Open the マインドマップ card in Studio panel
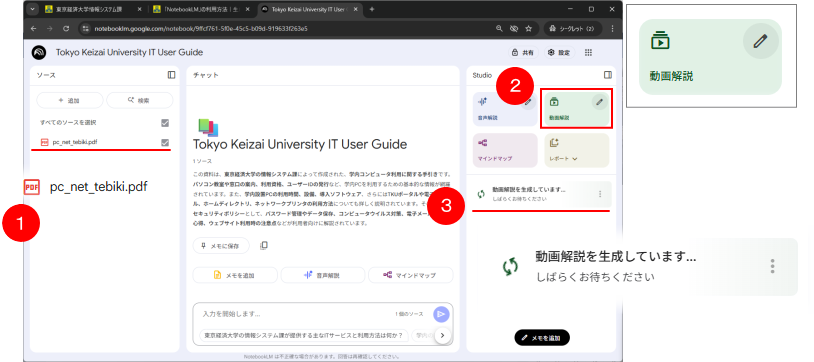814x362 pixels. pyautogui.click(x=505, y=150)
